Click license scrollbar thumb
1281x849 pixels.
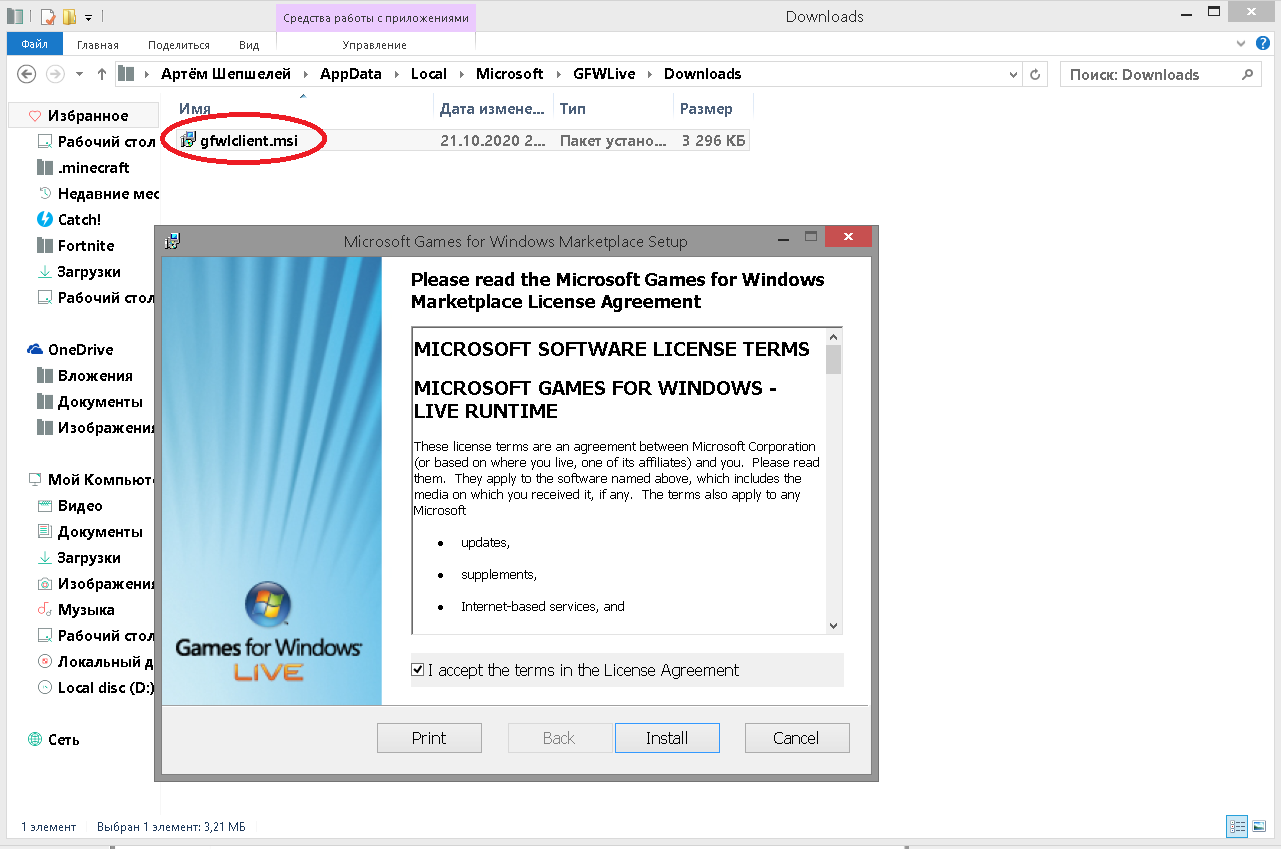(x=834, y=359)
